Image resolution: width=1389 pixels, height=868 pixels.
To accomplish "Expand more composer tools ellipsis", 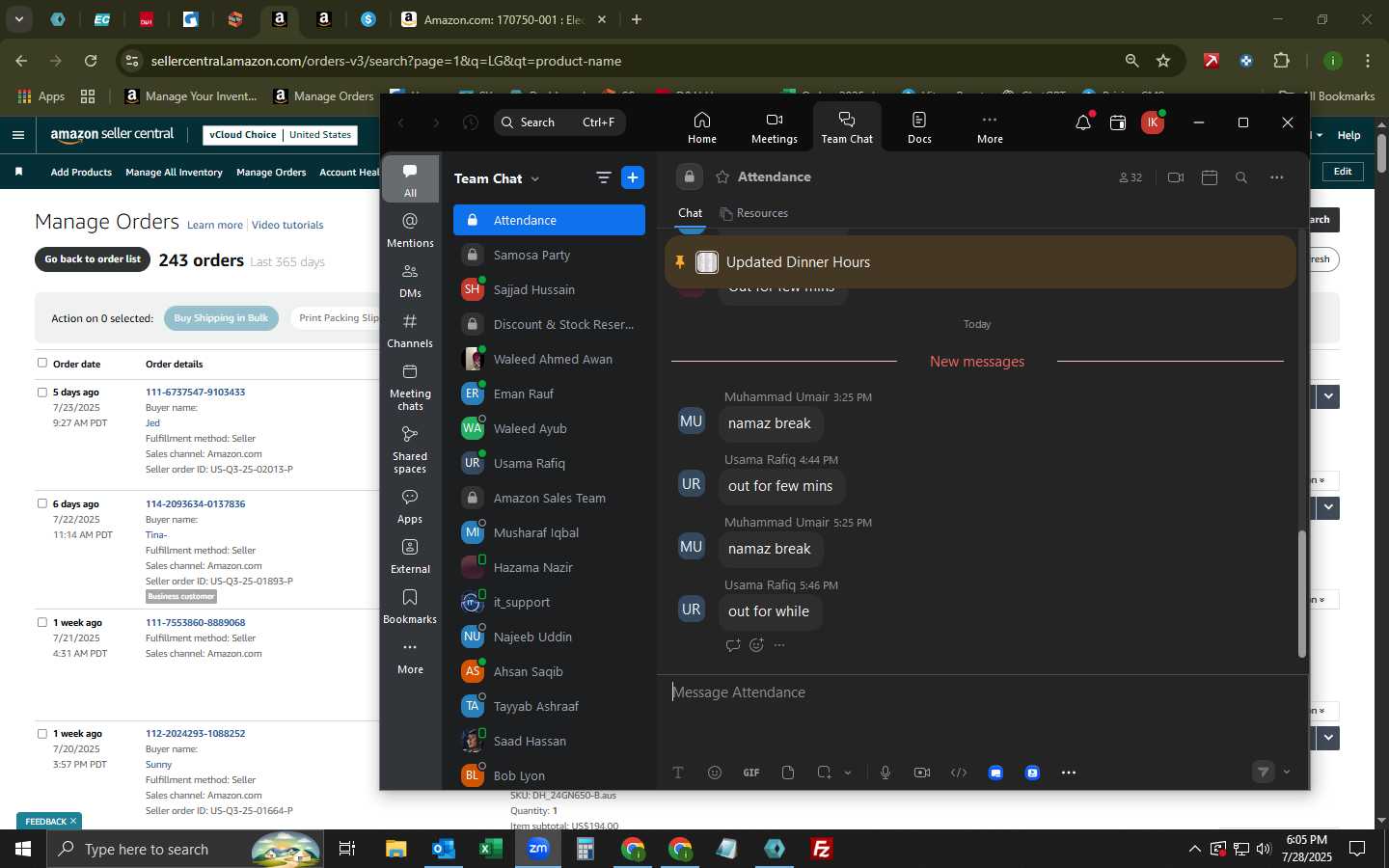I will (1069, 773).
